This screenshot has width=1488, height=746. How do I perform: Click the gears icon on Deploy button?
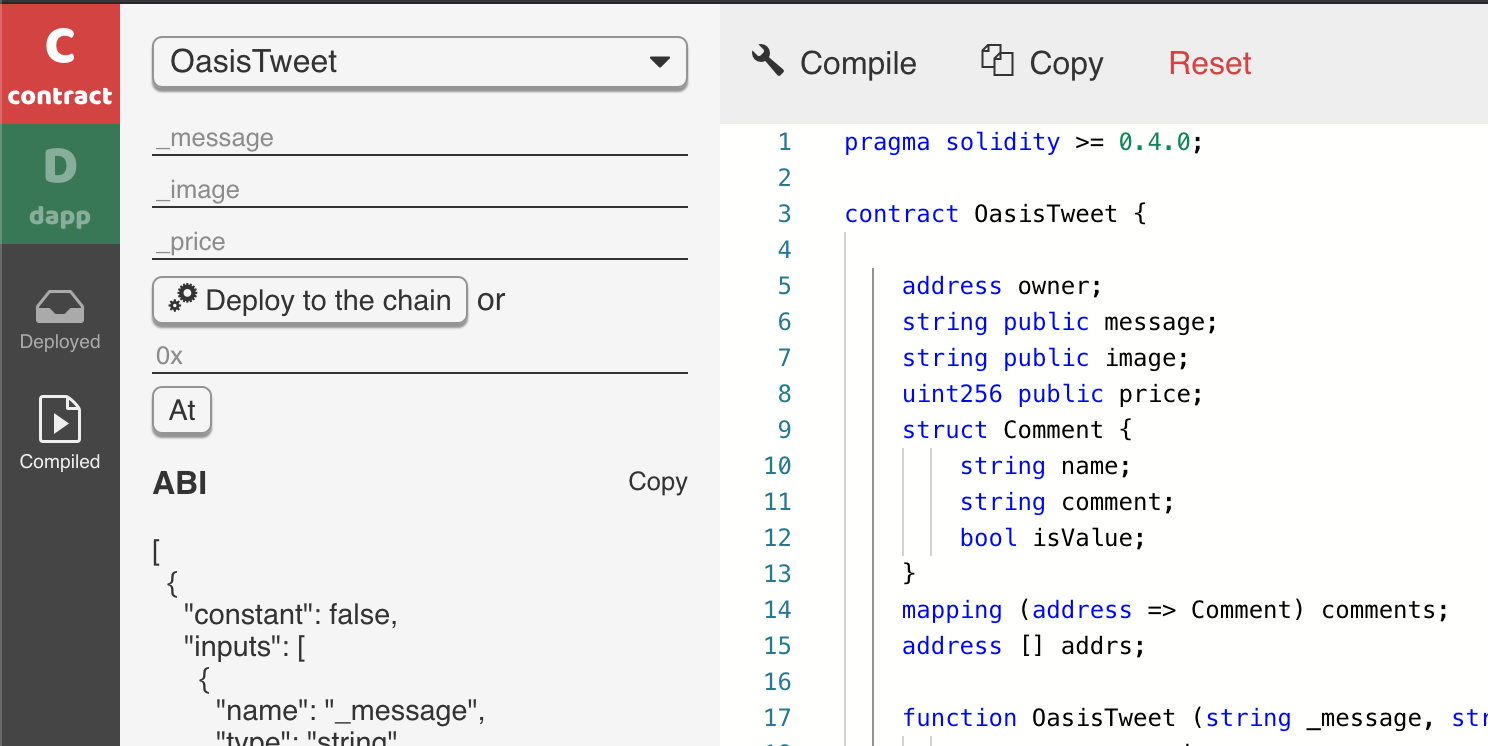(183, 299)
